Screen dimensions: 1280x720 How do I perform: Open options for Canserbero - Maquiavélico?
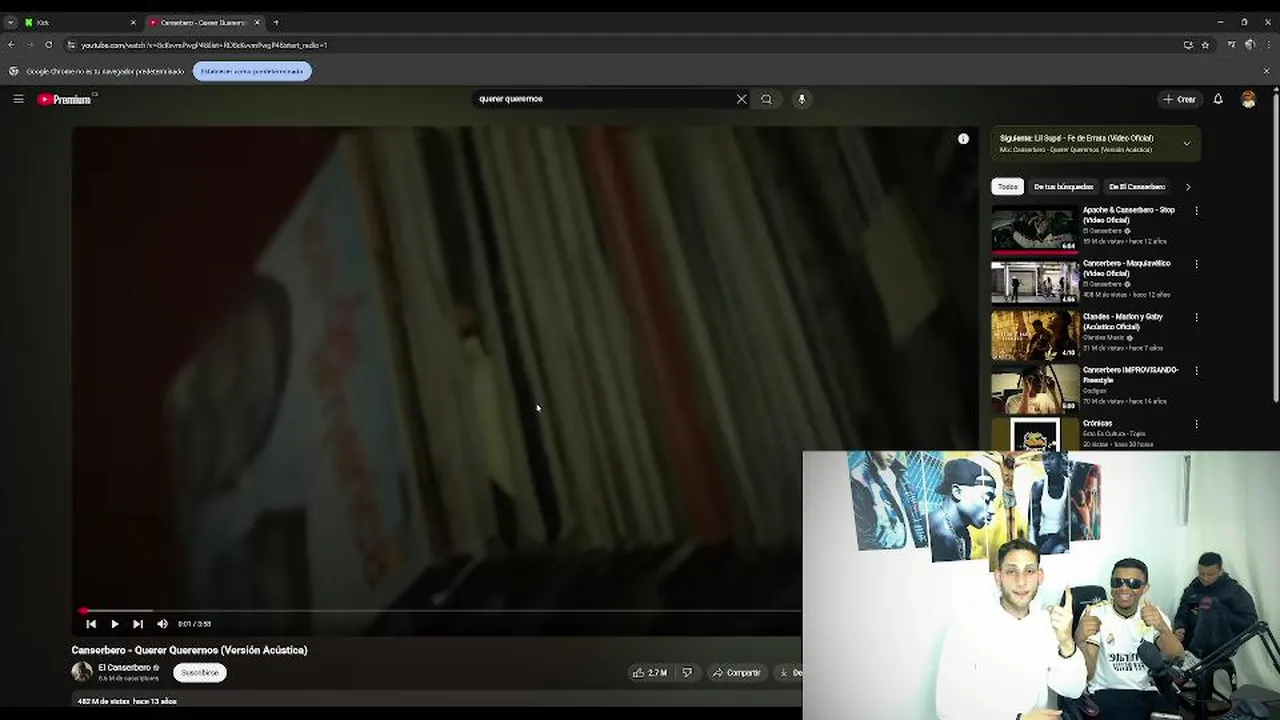(1196, 264)
